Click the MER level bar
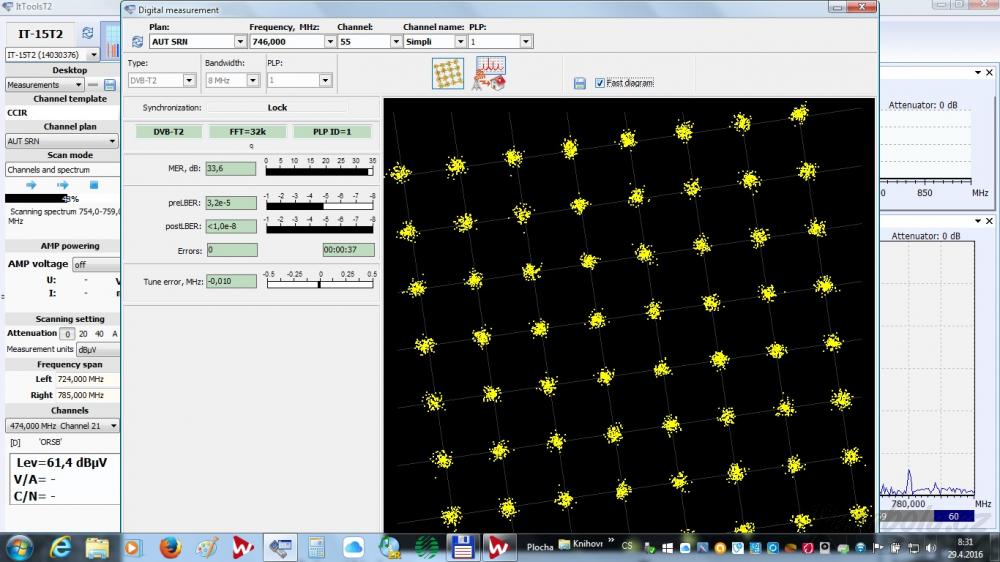The width and height of the screenshot is (1000, 562). pyautogui.click(x=320, y=172)
